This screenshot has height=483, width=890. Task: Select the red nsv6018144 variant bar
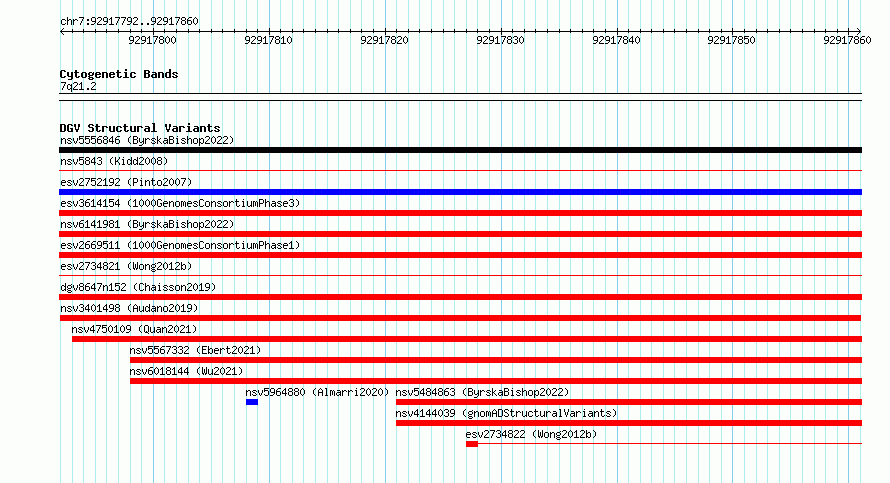click(496, 381)
